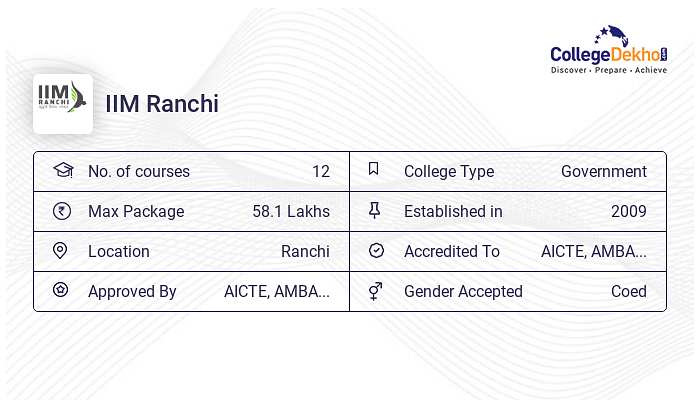
Task: Click the bookmark College Type icon
Action: coord(373,168)
